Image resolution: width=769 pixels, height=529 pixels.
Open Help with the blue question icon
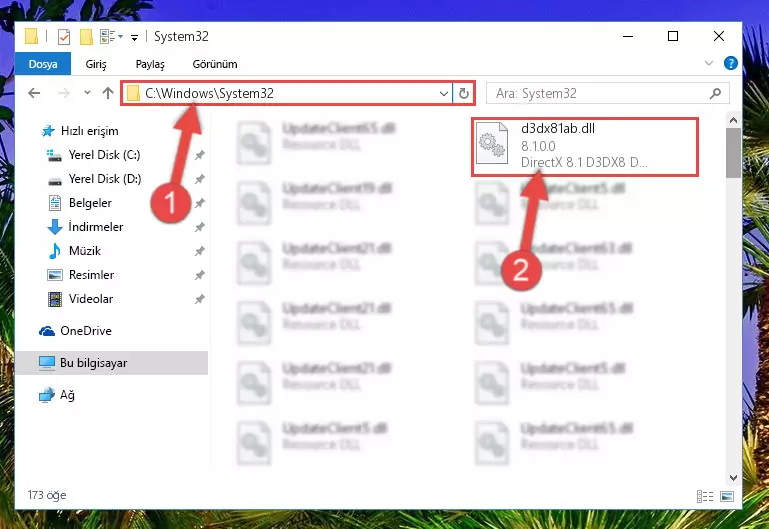730,63
